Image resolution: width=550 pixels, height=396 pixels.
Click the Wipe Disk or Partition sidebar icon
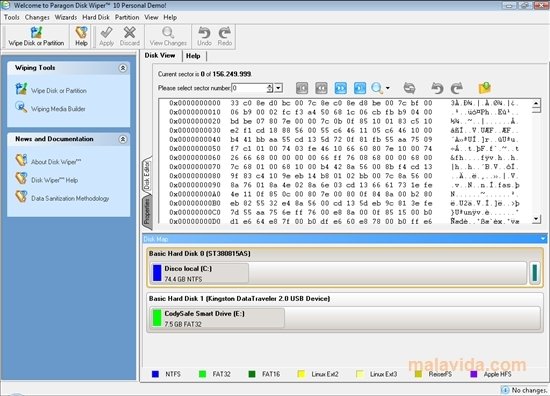pos(21,89)
